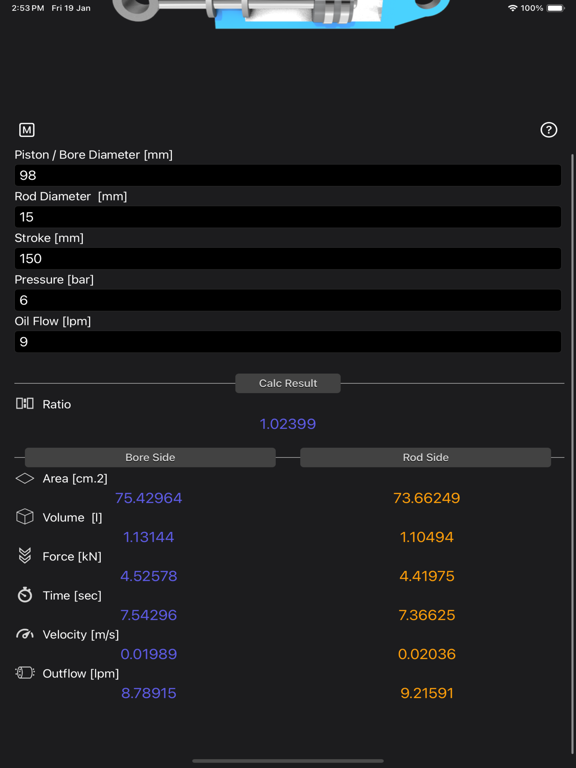Click the Ratio icon
576x768 pixels.
tap(24, 404)
